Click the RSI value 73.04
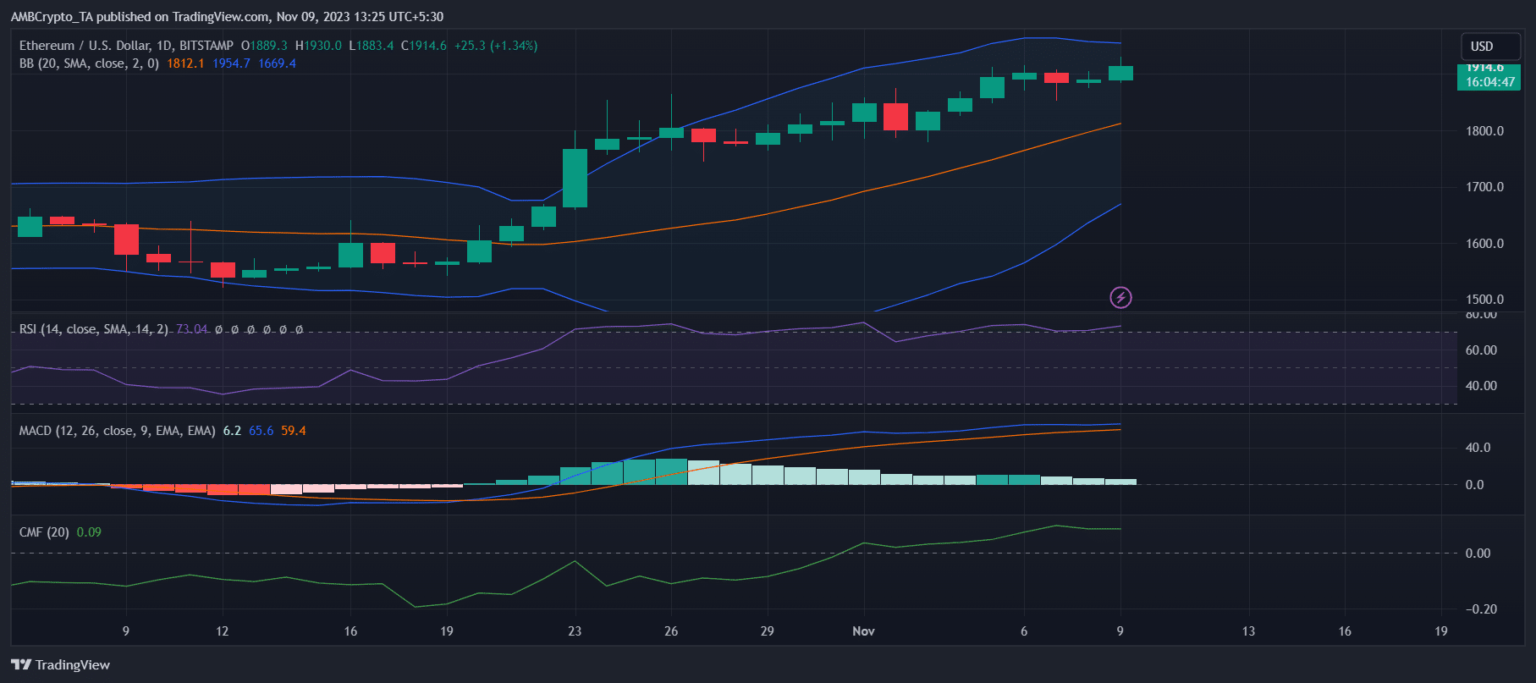 click(x=191, y=329)
